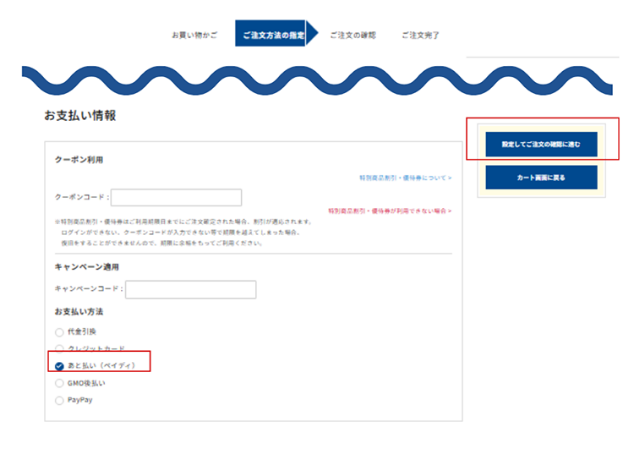Click the カート画面に戻る button
The height and width of the screenshot is (452, 626).
[541, 178]
